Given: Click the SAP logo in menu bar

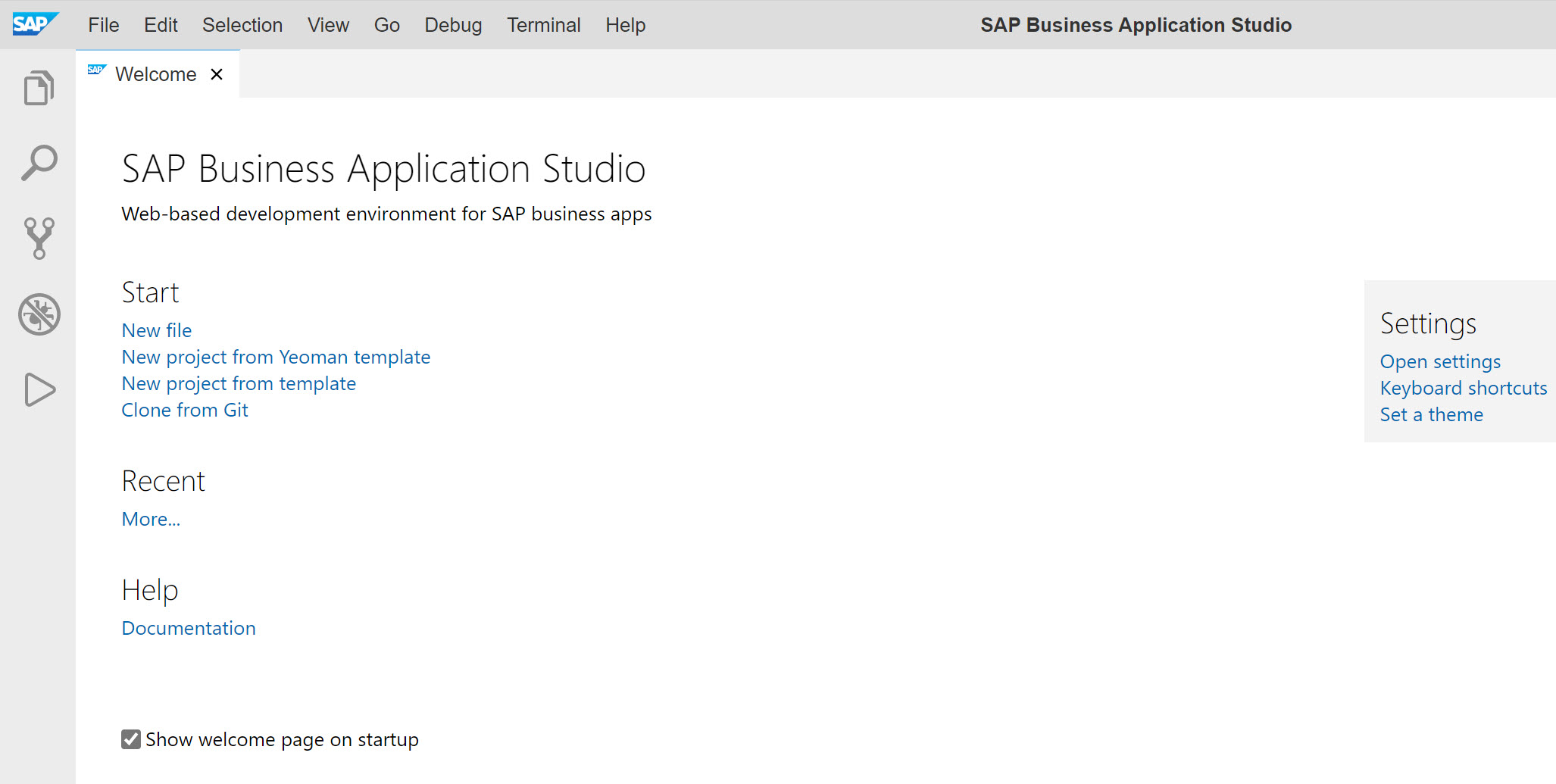Looking at the screenshot, I should pyautogui.click(x=35, y=24).
